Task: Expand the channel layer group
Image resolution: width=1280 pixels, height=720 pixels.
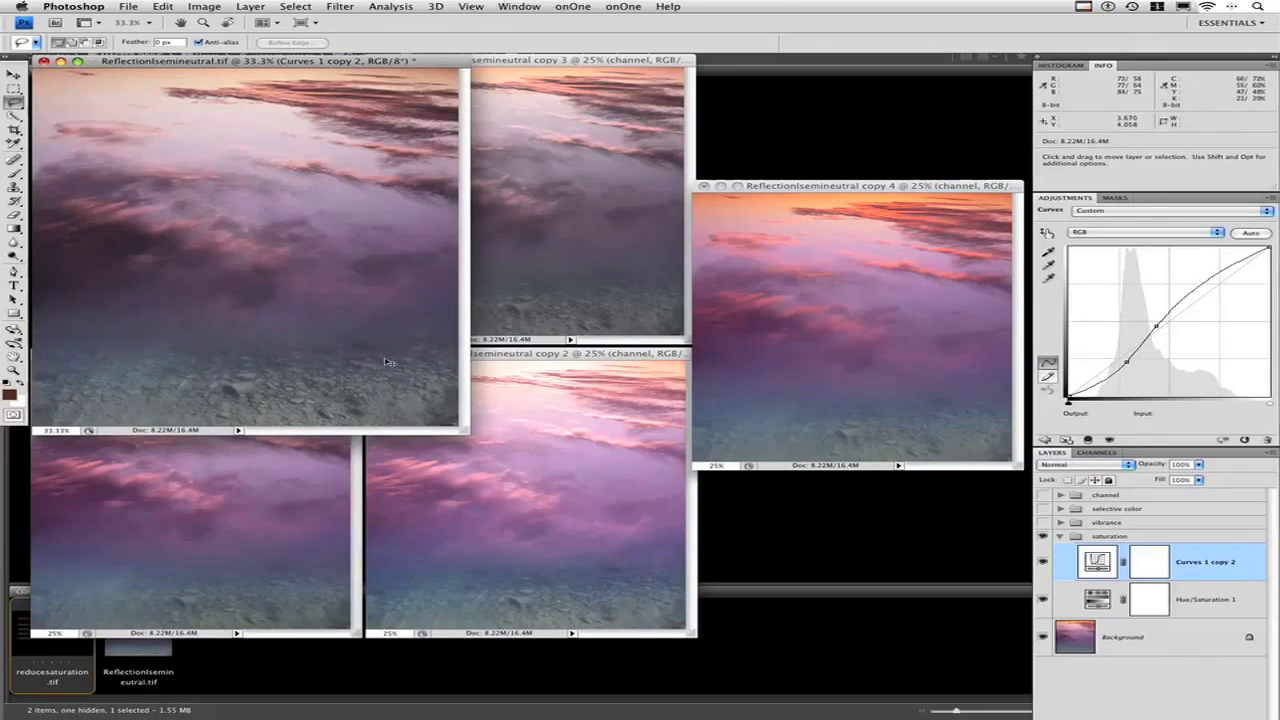Action: point(1060,495)
